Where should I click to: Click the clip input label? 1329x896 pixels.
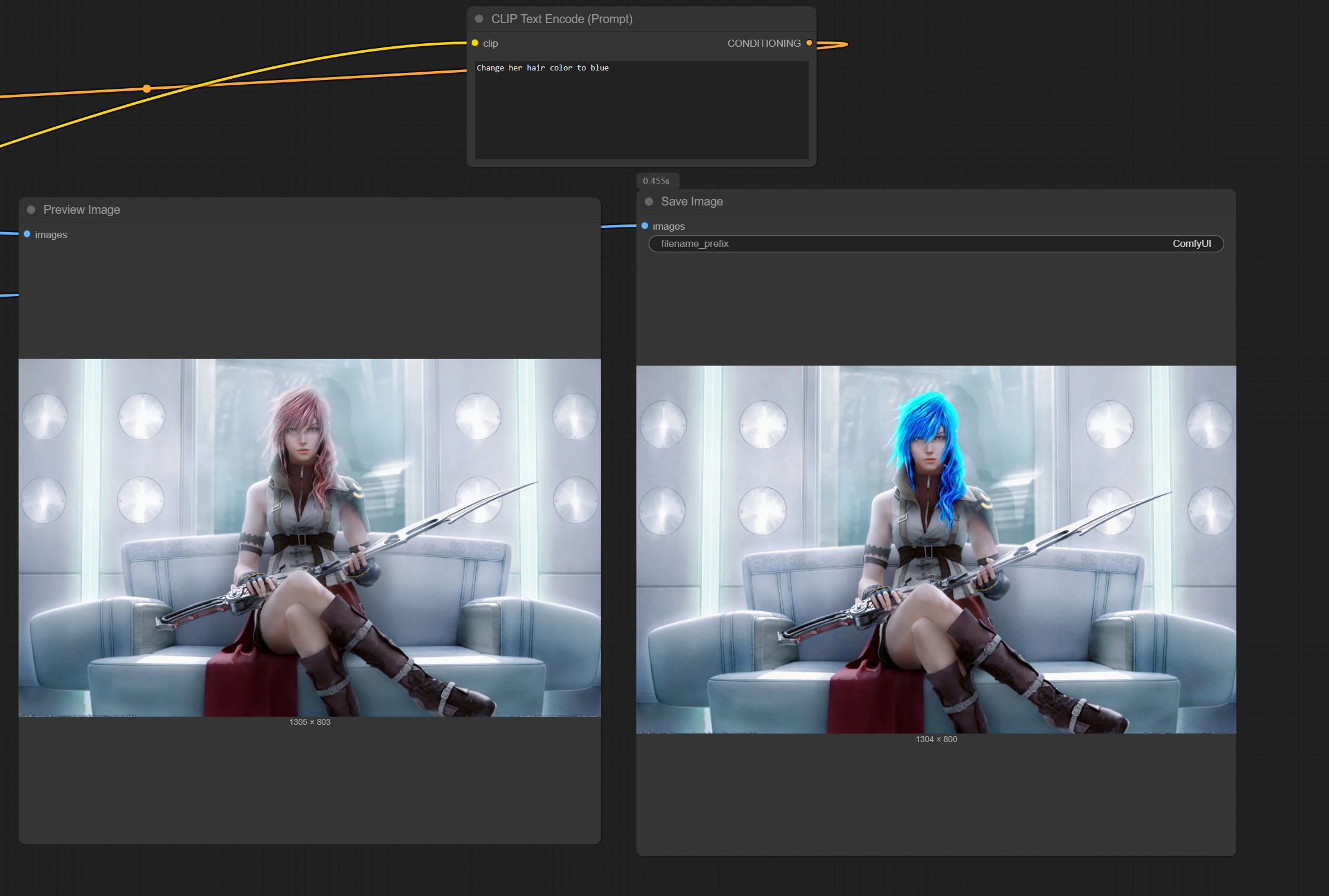tap(490, 43)
